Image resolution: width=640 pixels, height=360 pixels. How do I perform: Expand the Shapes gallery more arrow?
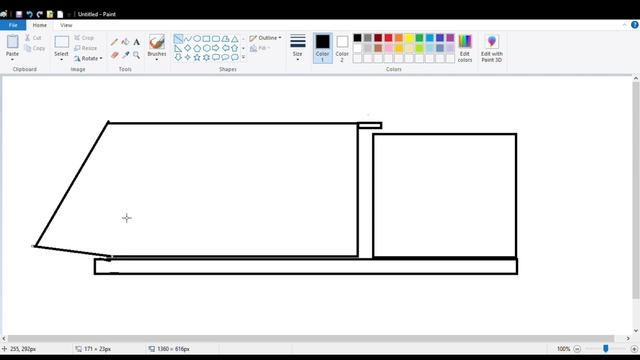pyautogui.click(x=244, y=58)
